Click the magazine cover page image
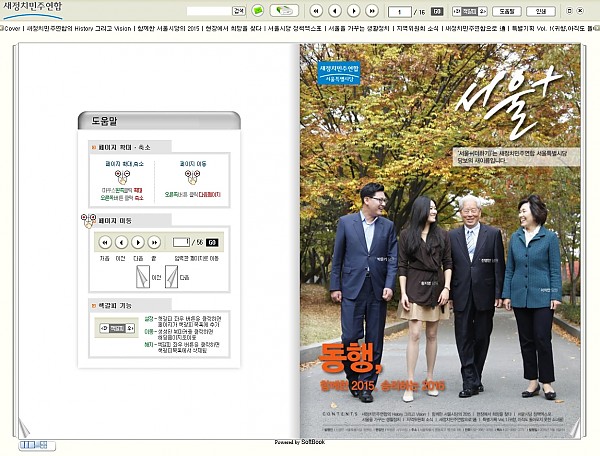600x456 pixels. point(440,241)
